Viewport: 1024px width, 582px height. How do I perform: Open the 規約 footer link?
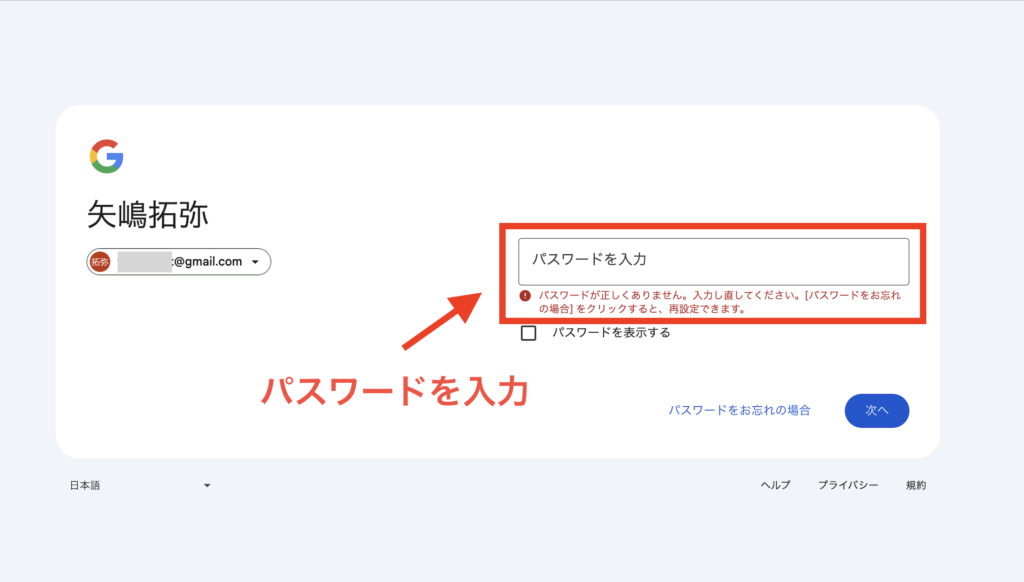click(916, 485)
